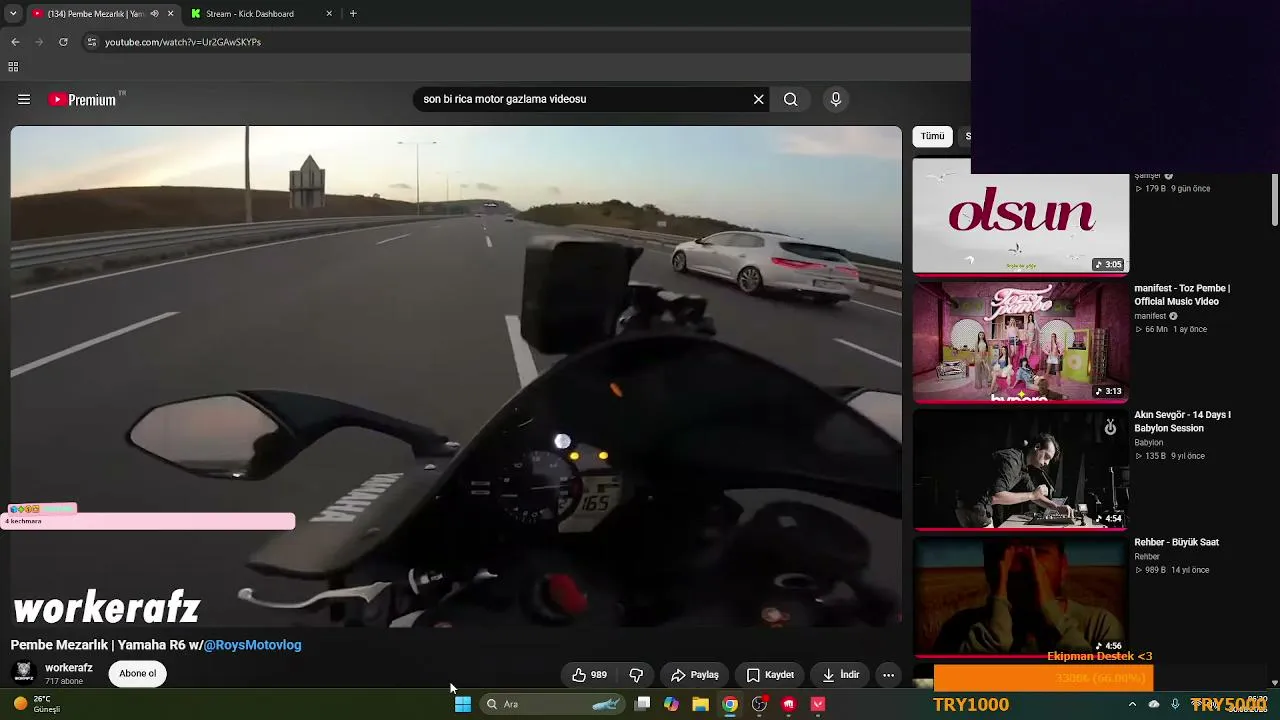View site information for youtube.com
Viewport: 1280px width, 720px height.
tap(92, 42)
